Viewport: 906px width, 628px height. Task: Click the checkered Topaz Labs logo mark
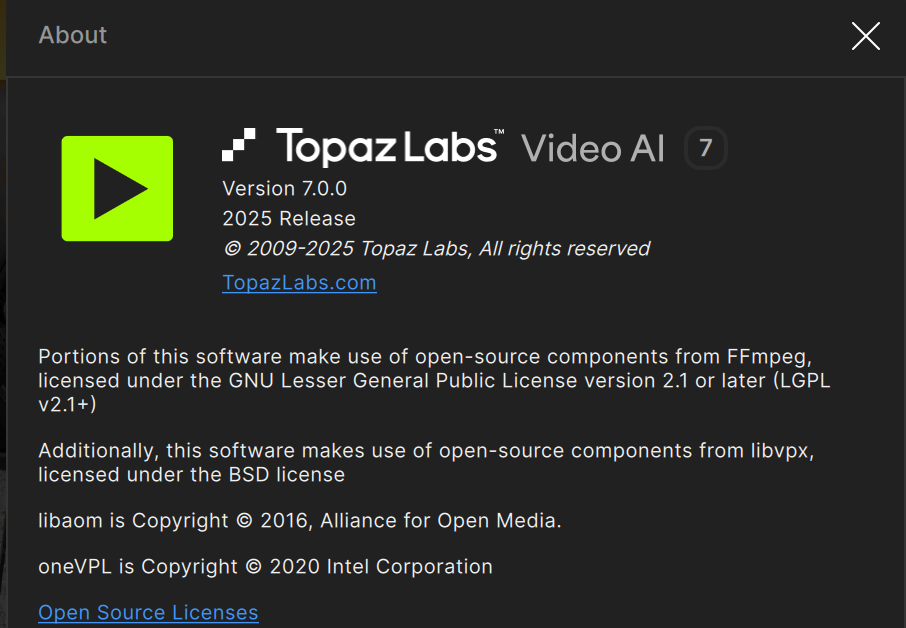(x=239, y=144)
